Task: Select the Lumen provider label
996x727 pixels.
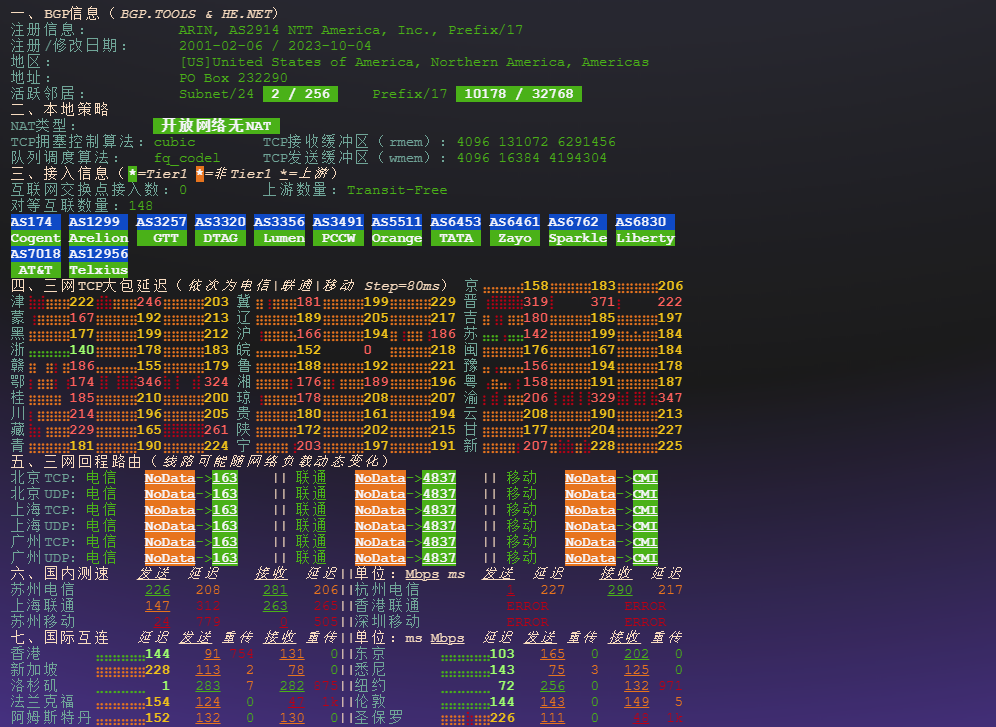Action: coord(279,238)
